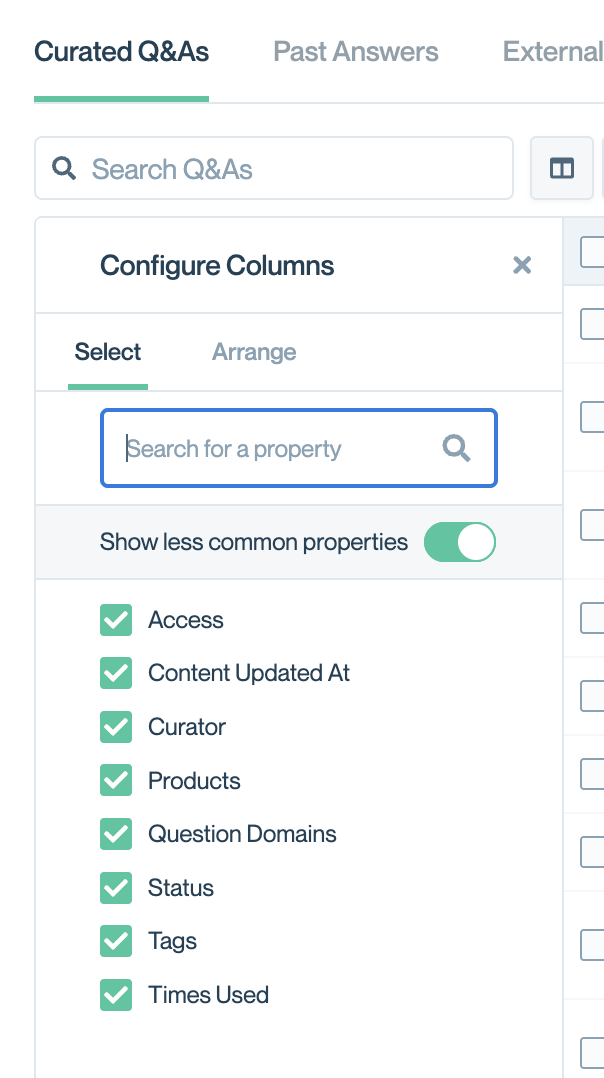Open the Curated Q&As tab
This screenshot has height=1078, width=604.
(x=122, y=52)
